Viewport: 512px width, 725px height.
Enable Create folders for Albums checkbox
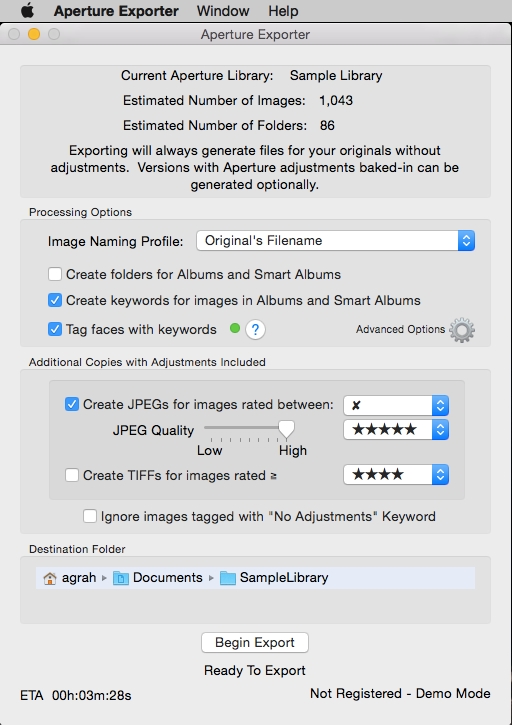pyautogui.click(x=55, y=274)
